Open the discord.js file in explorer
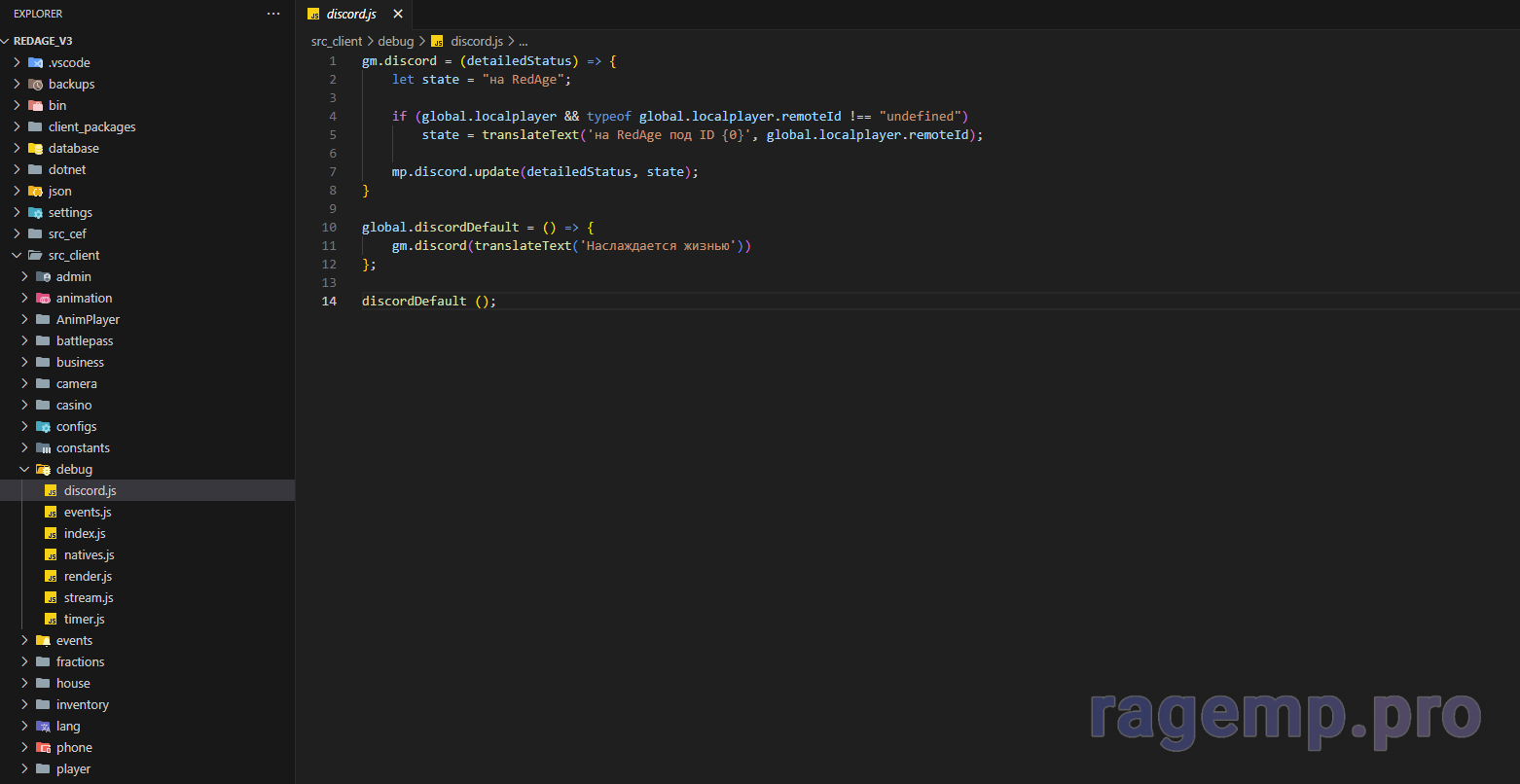Viewport: 1520px width, 784px height. (x=147, y=490)
